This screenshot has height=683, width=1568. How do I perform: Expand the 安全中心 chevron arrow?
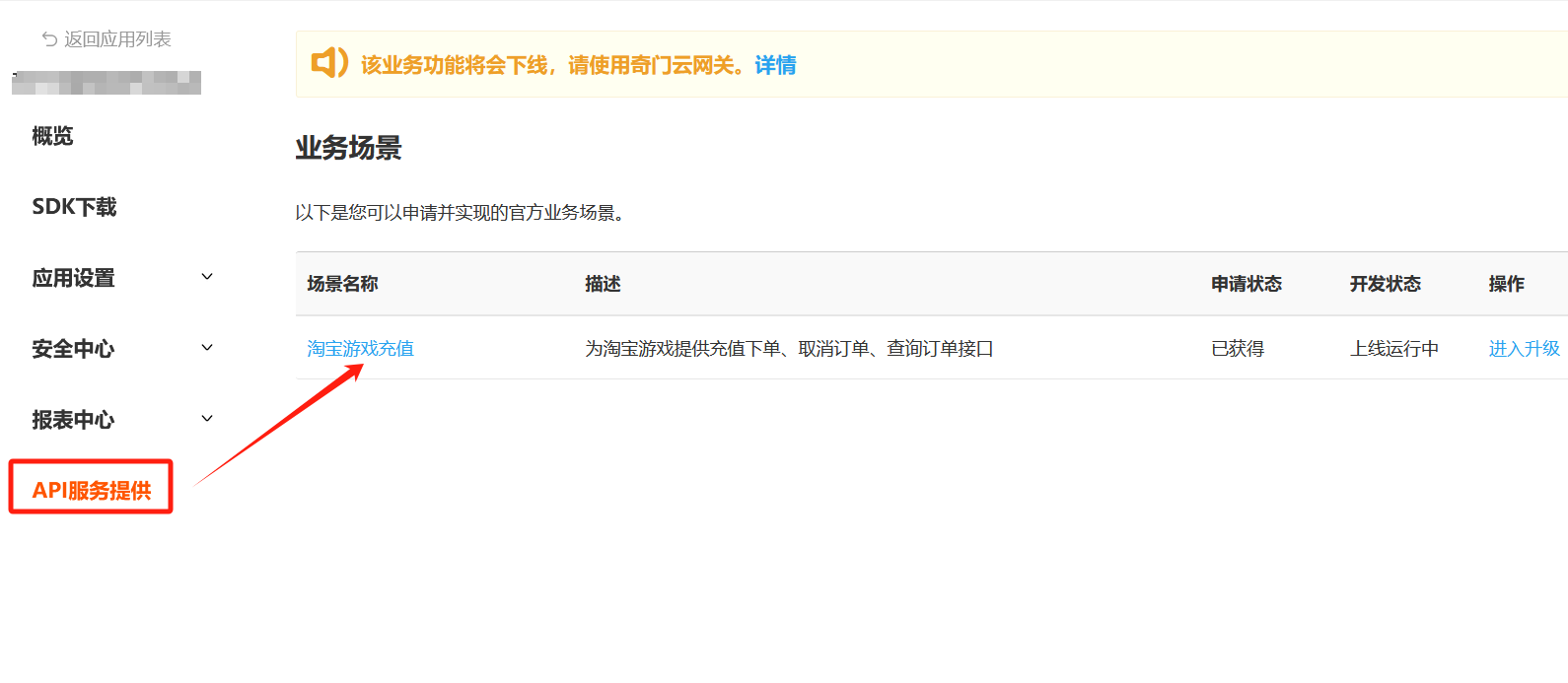[x=207, y=348]
